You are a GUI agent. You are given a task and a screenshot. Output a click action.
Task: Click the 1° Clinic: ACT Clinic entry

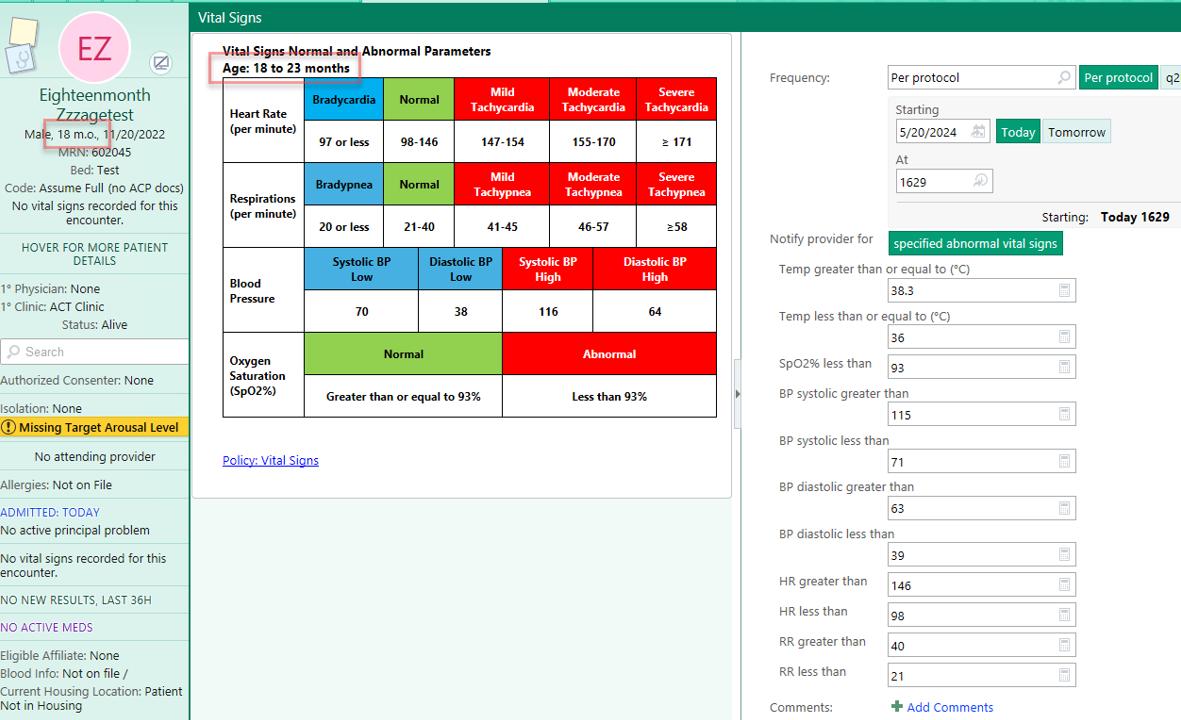pos(53,307)
